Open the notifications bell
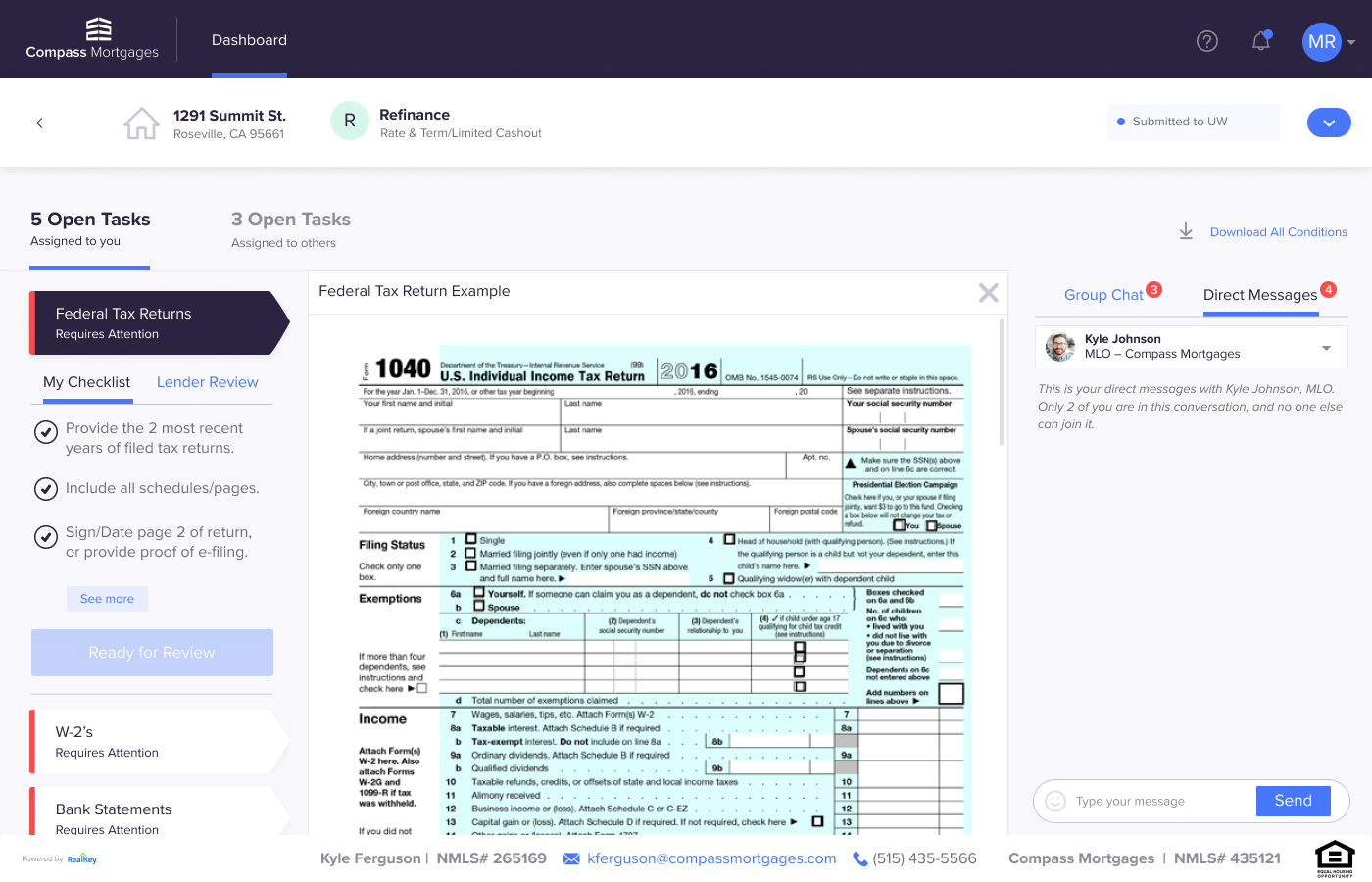This screenshot has height=882, width=1372. point(1261,40)
